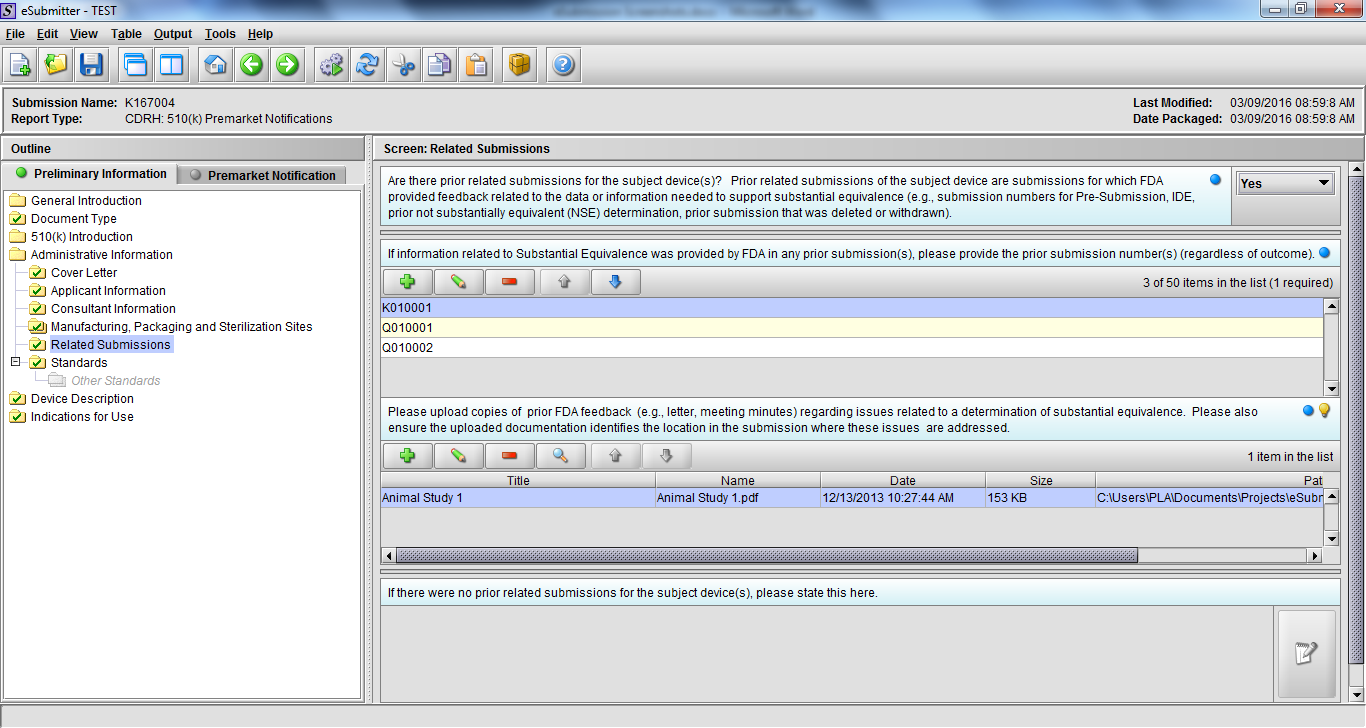Image resolution: width=1366 pixels, height=728 pixels.
Task: View uploaded file with magnifying glass icon
Action: [x=561, y=457]
